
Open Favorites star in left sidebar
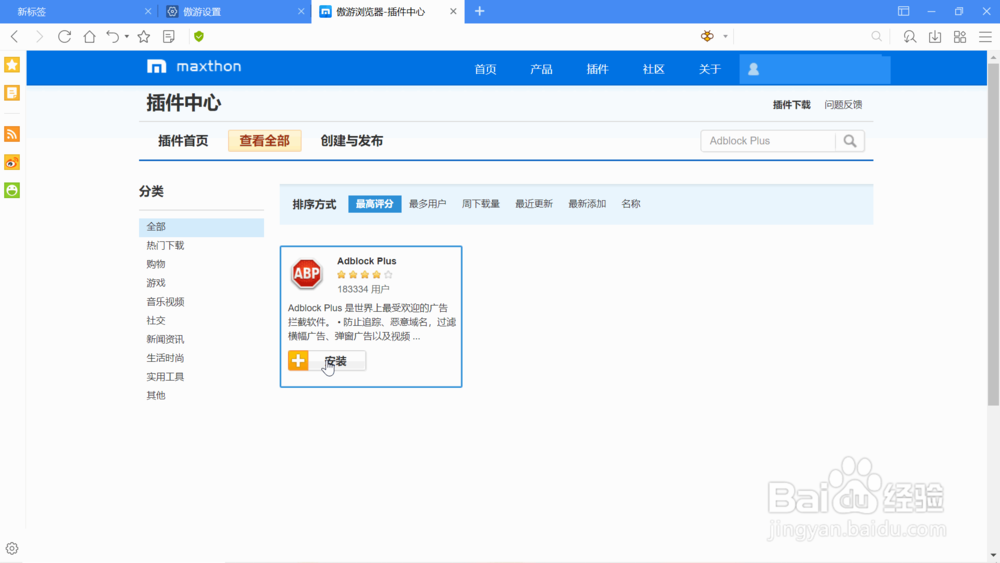pos(12,64)
